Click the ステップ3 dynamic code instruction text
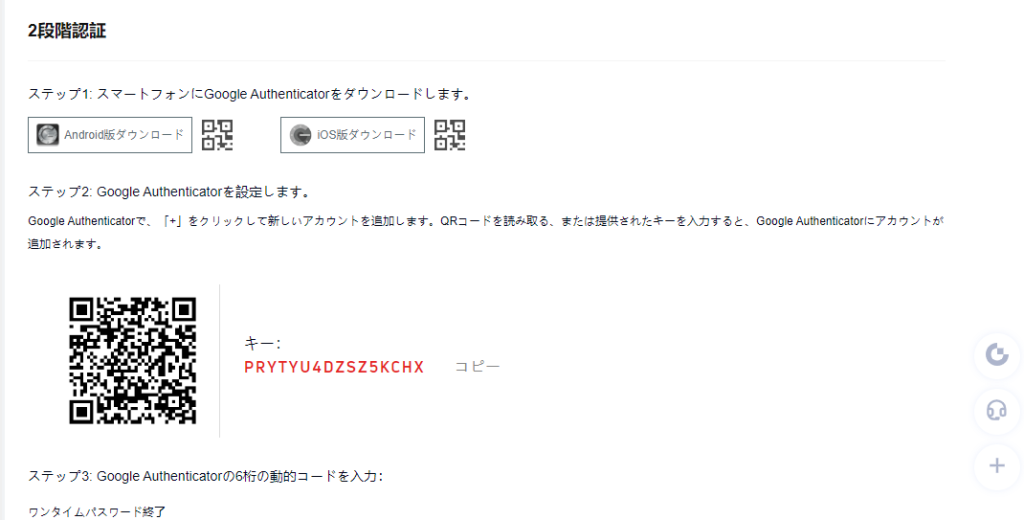The image size is (1024, 520). (205, 476)
